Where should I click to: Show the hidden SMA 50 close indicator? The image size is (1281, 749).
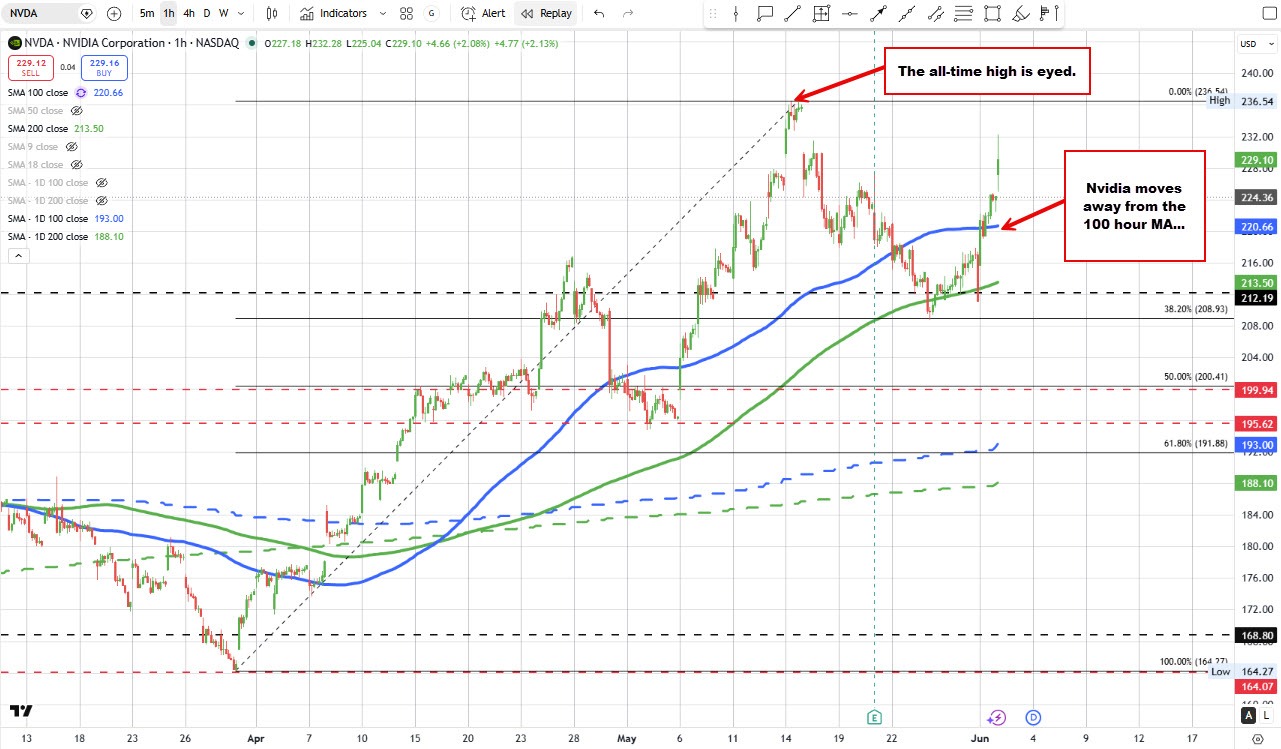click(x=76, y=111)
